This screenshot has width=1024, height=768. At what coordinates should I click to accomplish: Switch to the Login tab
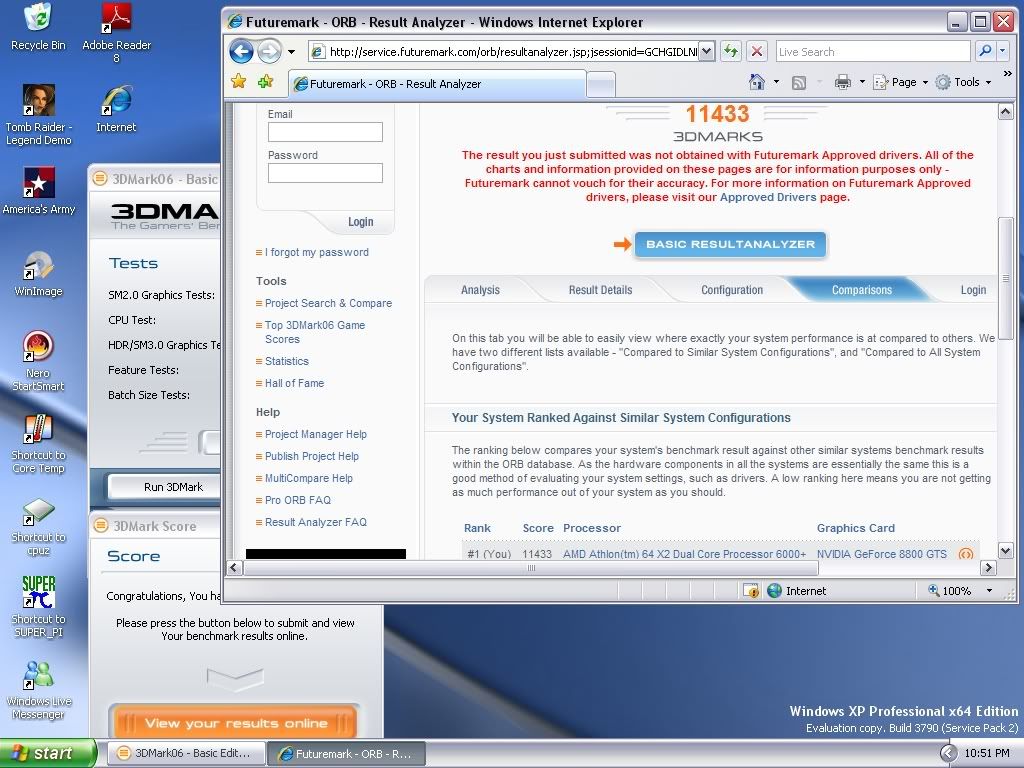click(973, 290)
